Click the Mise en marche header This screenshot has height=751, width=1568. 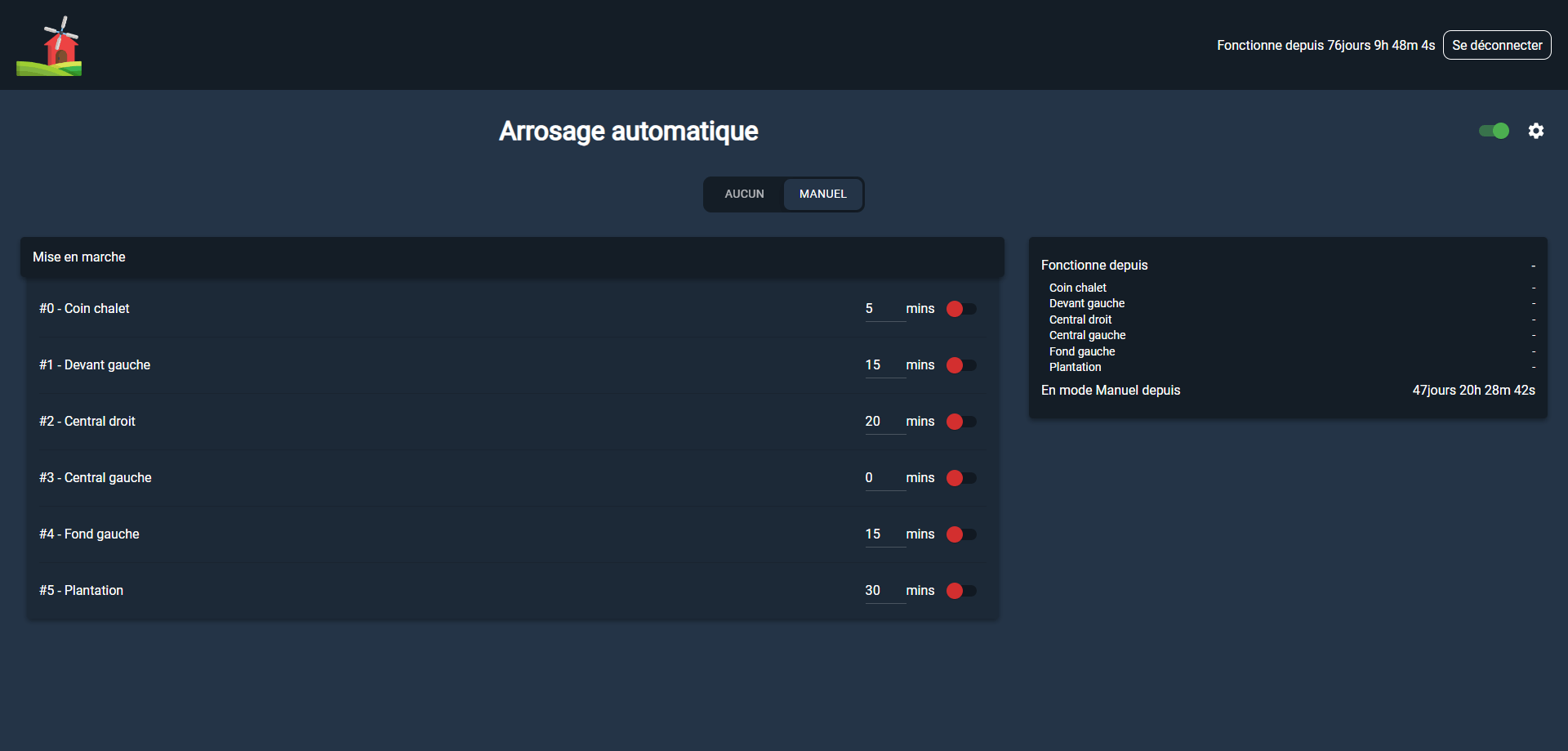pyautogui.click(x=512, y=257)
